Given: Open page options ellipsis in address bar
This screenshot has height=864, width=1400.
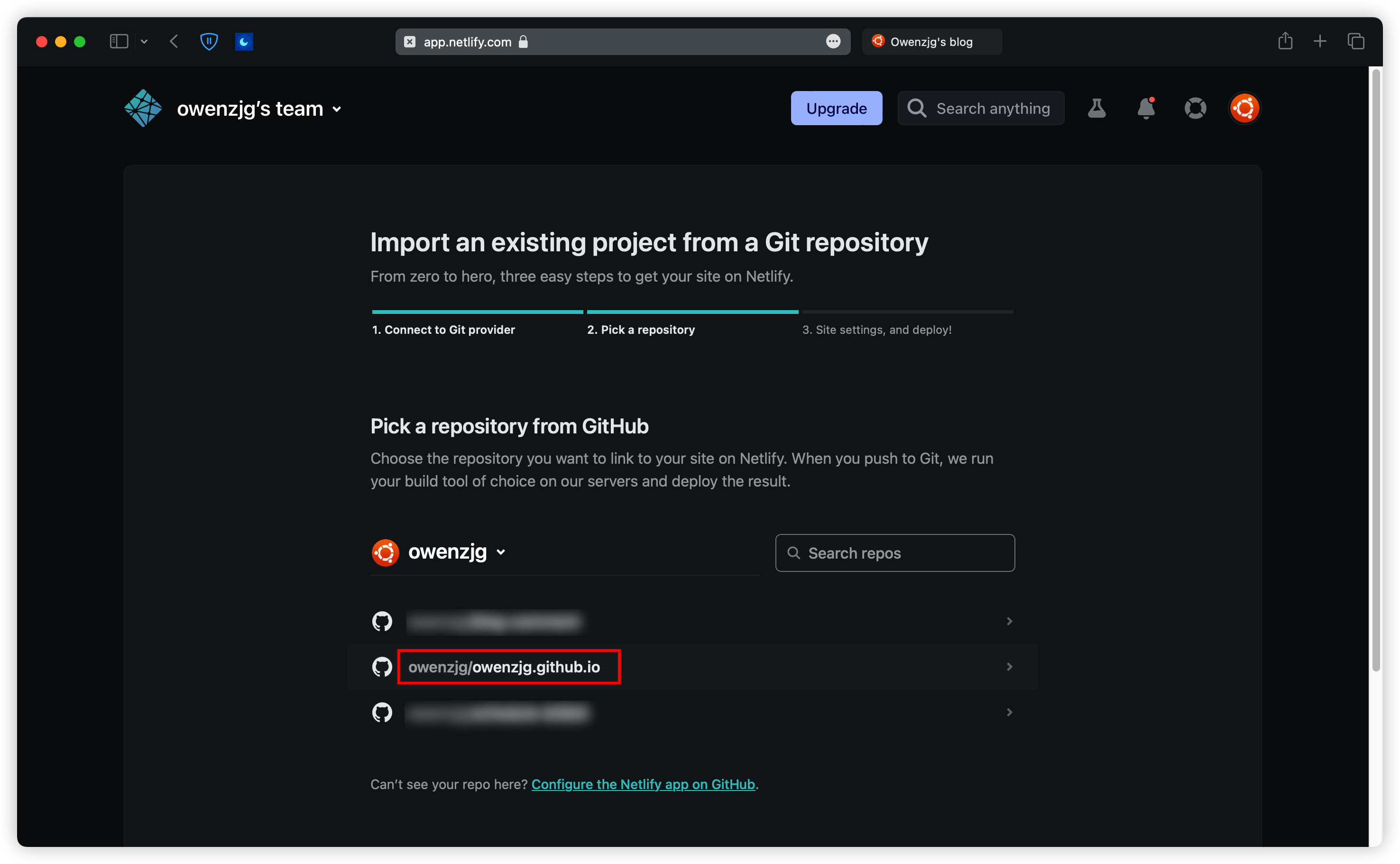Looking at the screenshot, I should (x=833, y=42).
